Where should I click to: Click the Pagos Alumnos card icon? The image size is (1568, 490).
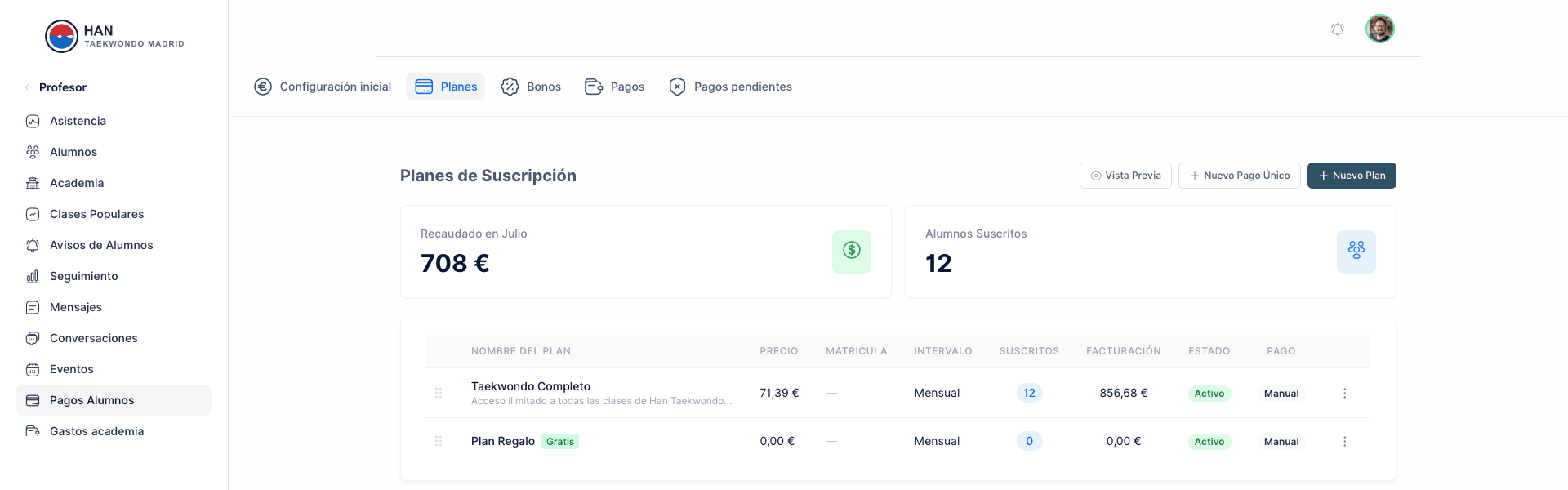[33, 400]
